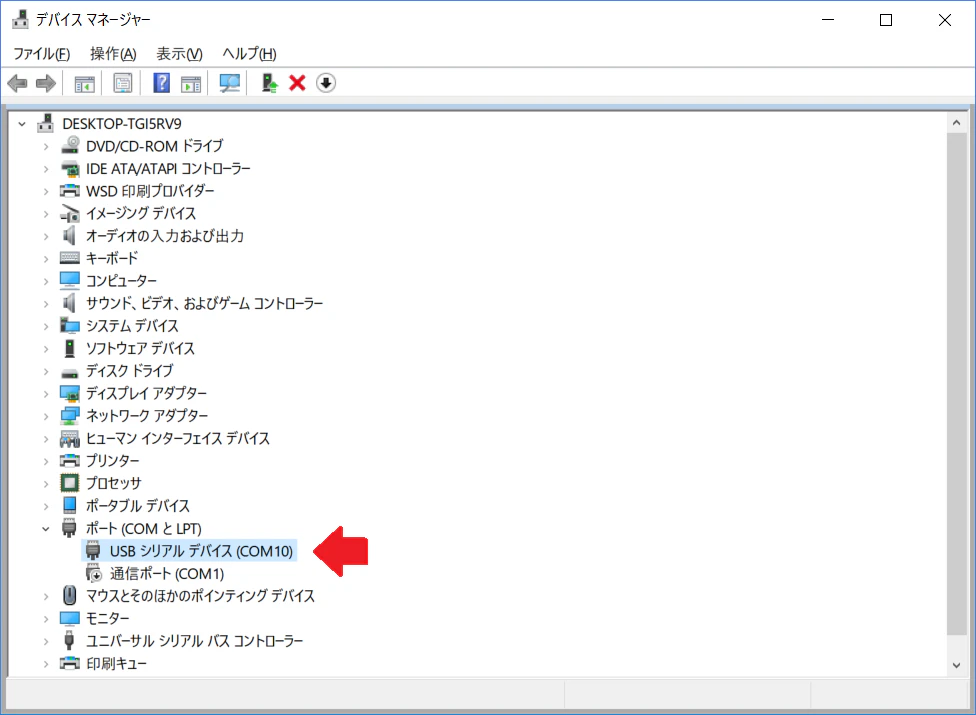Viewport: 976px width, 715px height.
Task: Select the オーディオの入力および出力 category
Action: coord(165,236)
